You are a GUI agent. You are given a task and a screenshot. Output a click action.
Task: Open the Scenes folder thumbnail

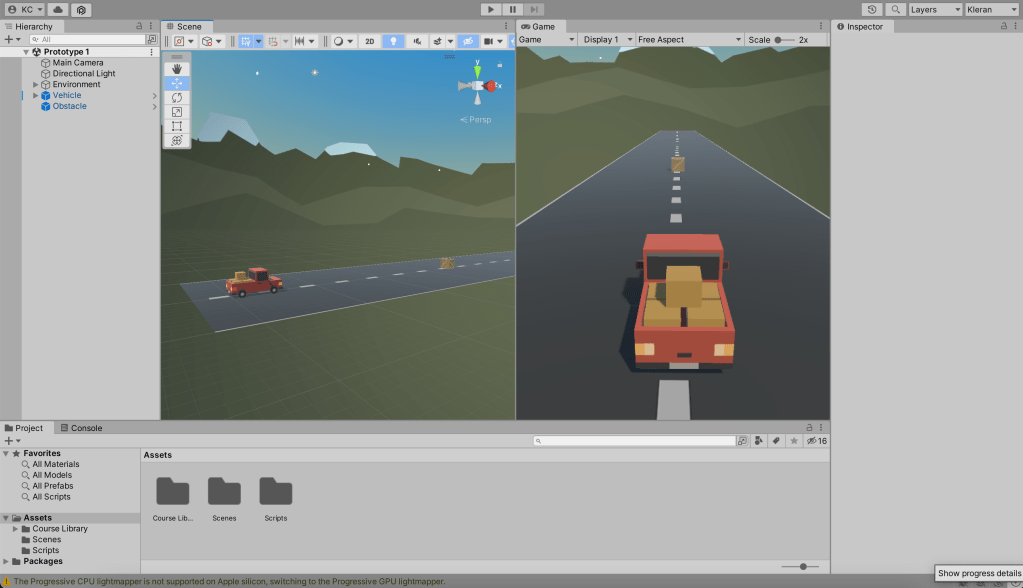pyautogui.click(x=224, y=492)
